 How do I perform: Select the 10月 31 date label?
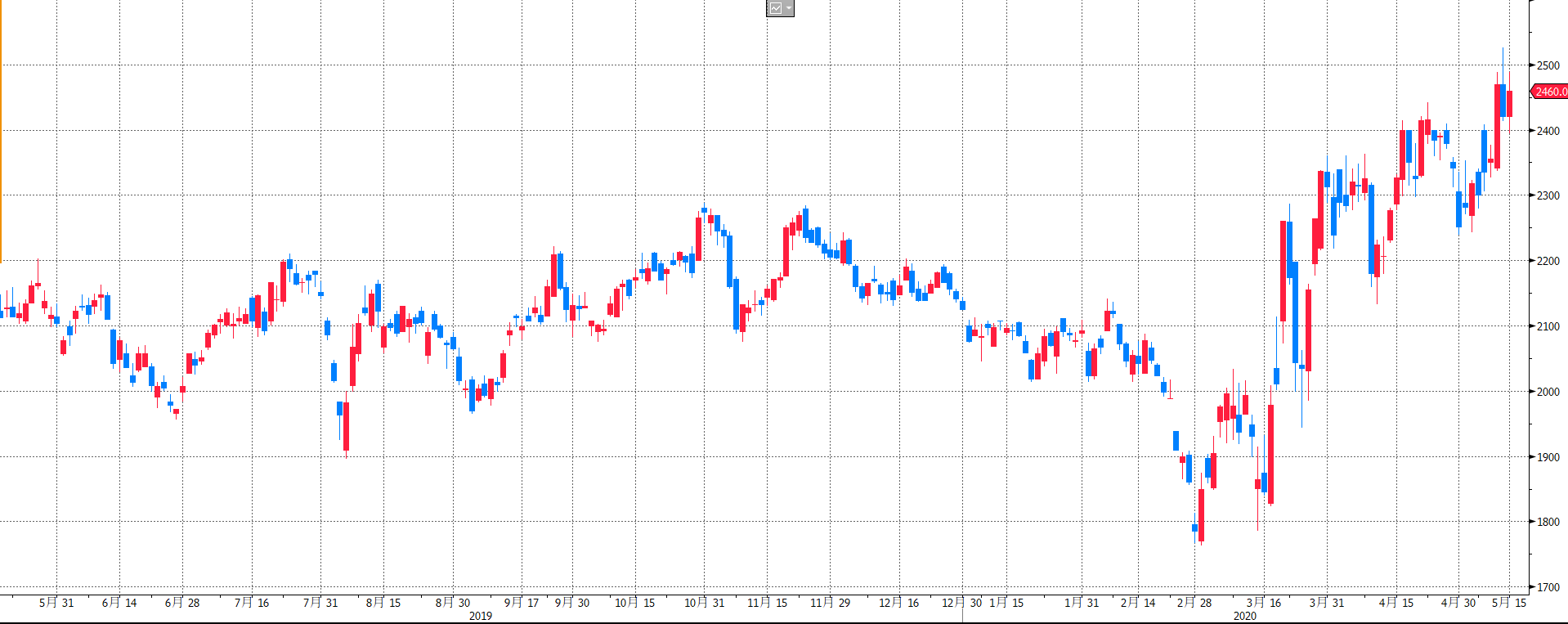click(705, 603)
